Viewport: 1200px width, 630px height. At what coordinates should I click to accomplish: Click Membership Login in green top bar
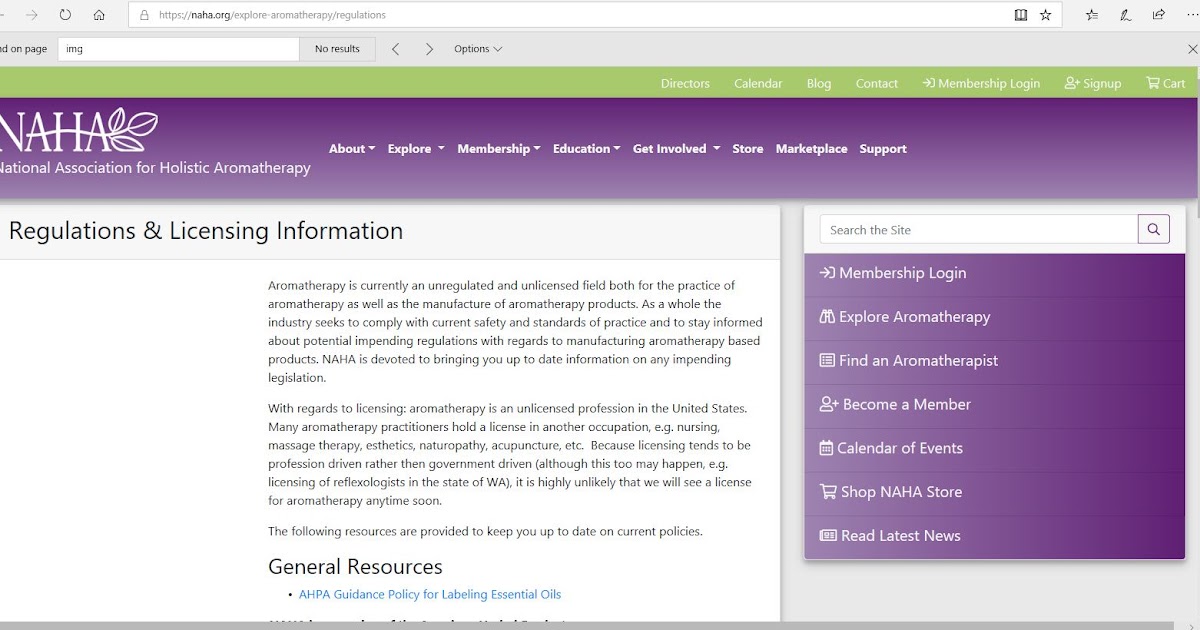click(981, 83)
